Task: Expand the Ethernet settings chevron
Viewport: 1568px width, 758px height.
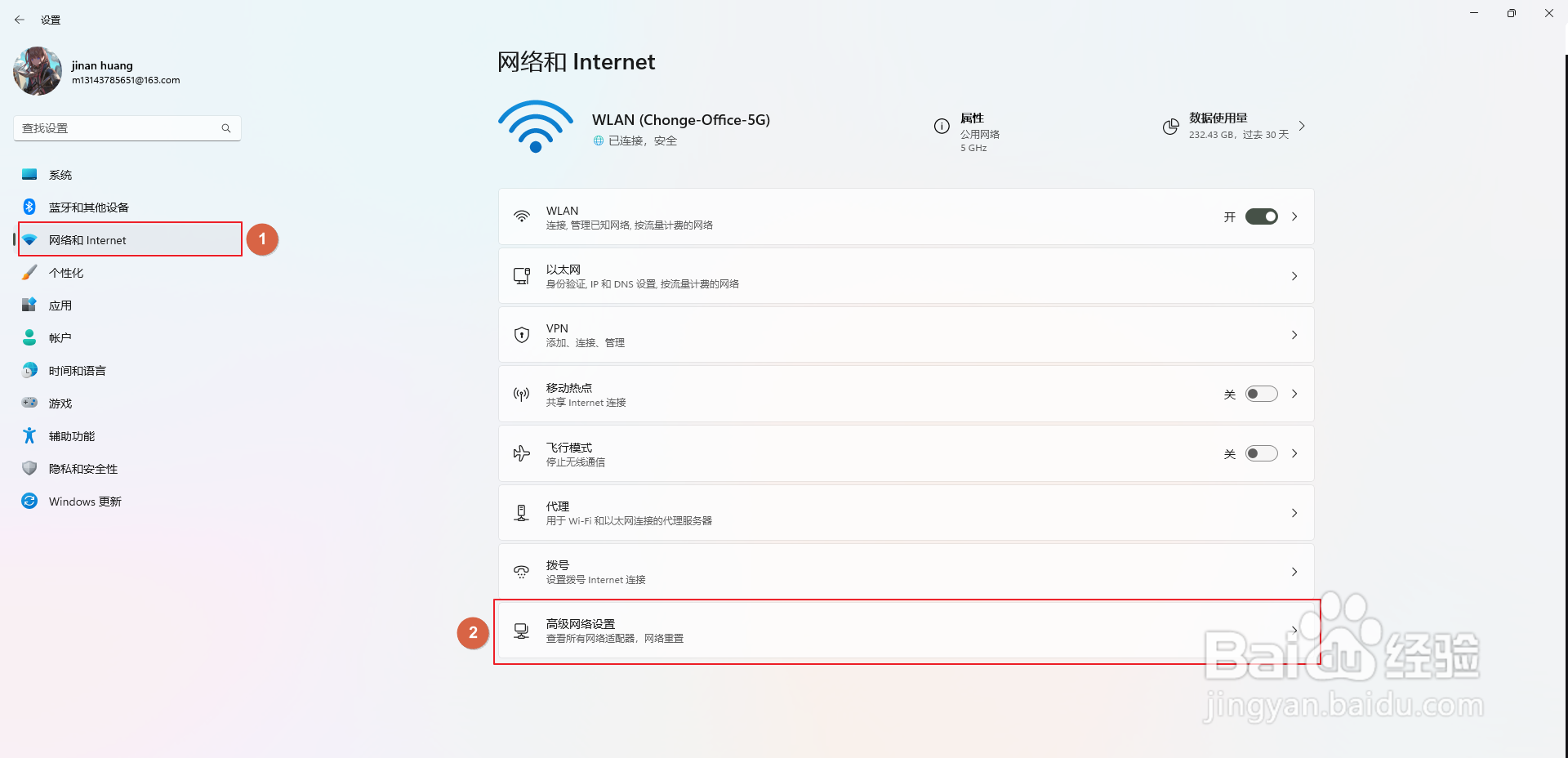Action: click(1294, 276)
